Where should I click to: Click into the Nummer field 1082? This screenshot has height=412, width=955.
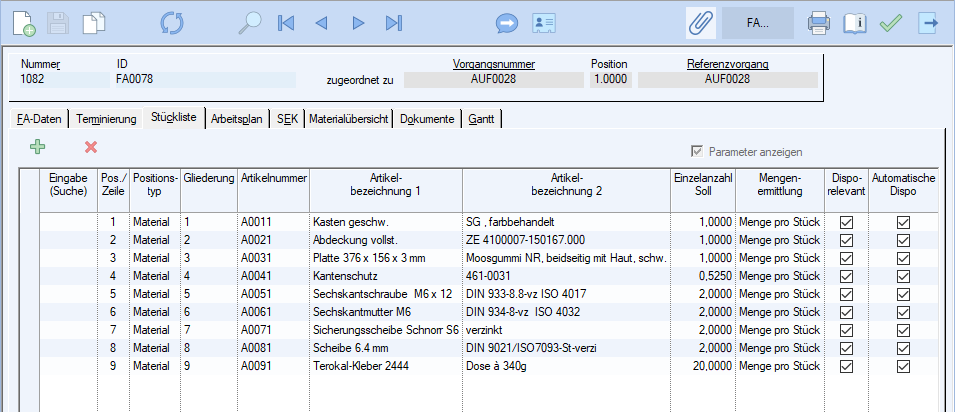click(x=60, y=79)
